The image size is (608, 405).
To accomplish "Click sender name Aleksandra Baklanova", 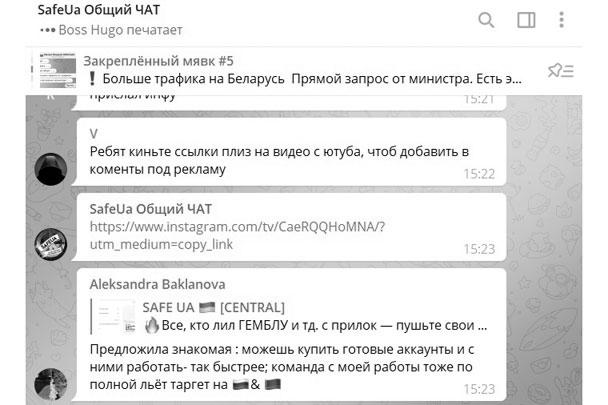I will 157,284.
